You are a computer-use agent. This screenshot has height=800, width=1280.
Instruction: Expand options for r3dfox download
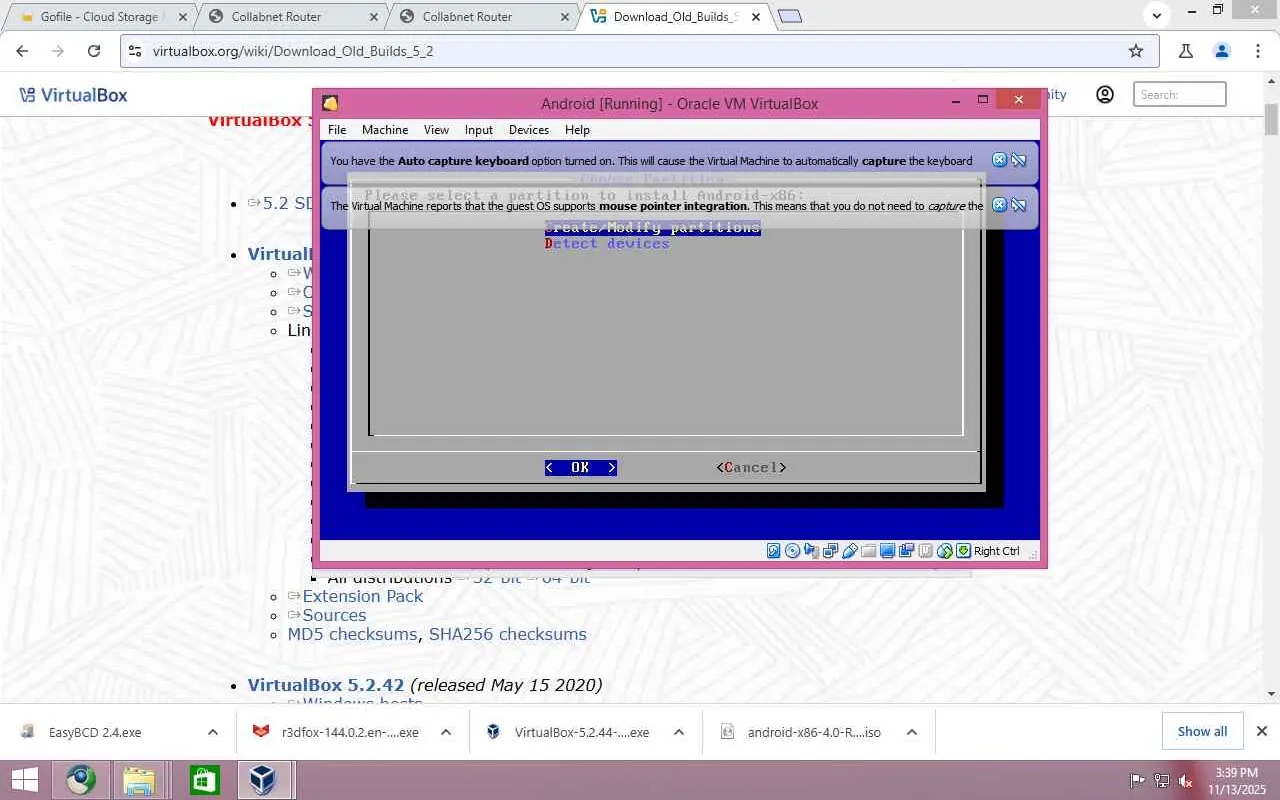(446, 732)
